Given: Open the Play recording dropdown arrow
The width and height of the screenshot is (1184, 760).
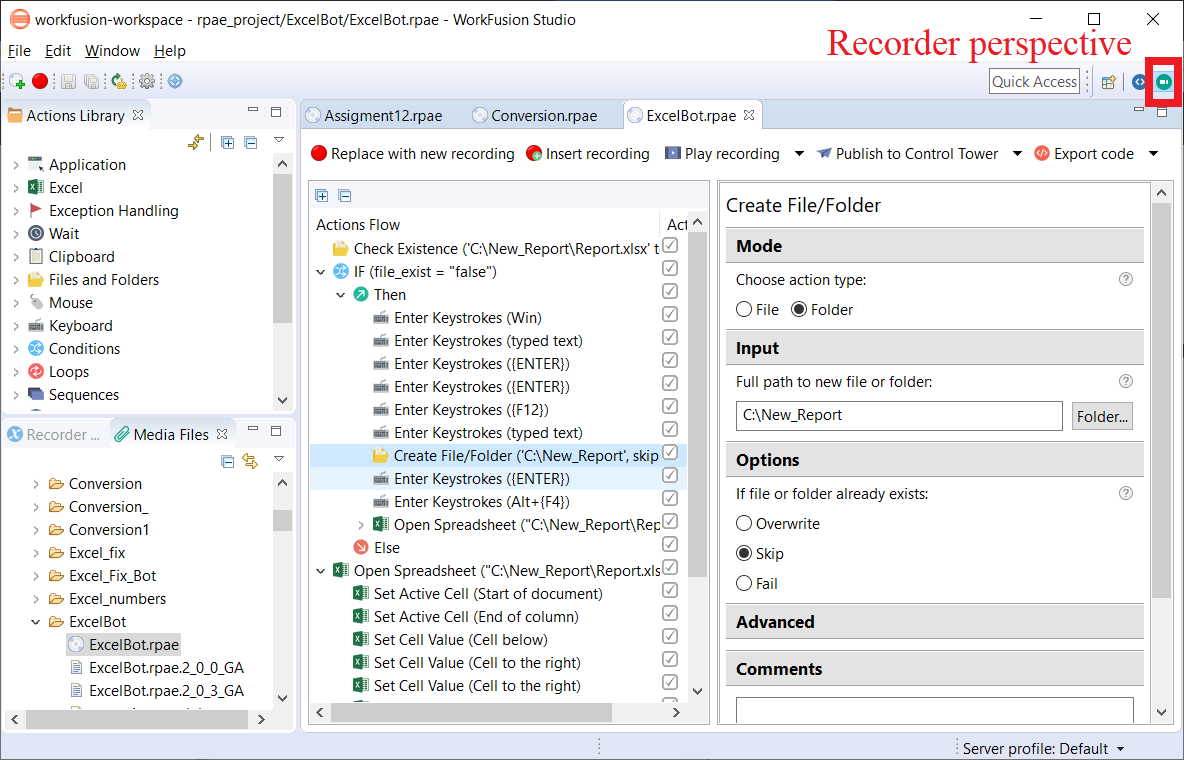Looking at the screenshot, I should [x=799, y=154].
